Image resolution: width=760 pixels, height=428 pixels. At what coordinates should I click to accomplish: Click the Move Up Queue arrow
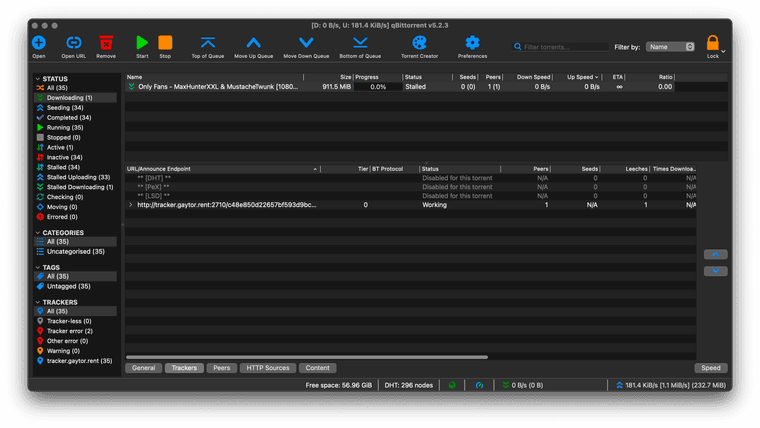(253, 43)
